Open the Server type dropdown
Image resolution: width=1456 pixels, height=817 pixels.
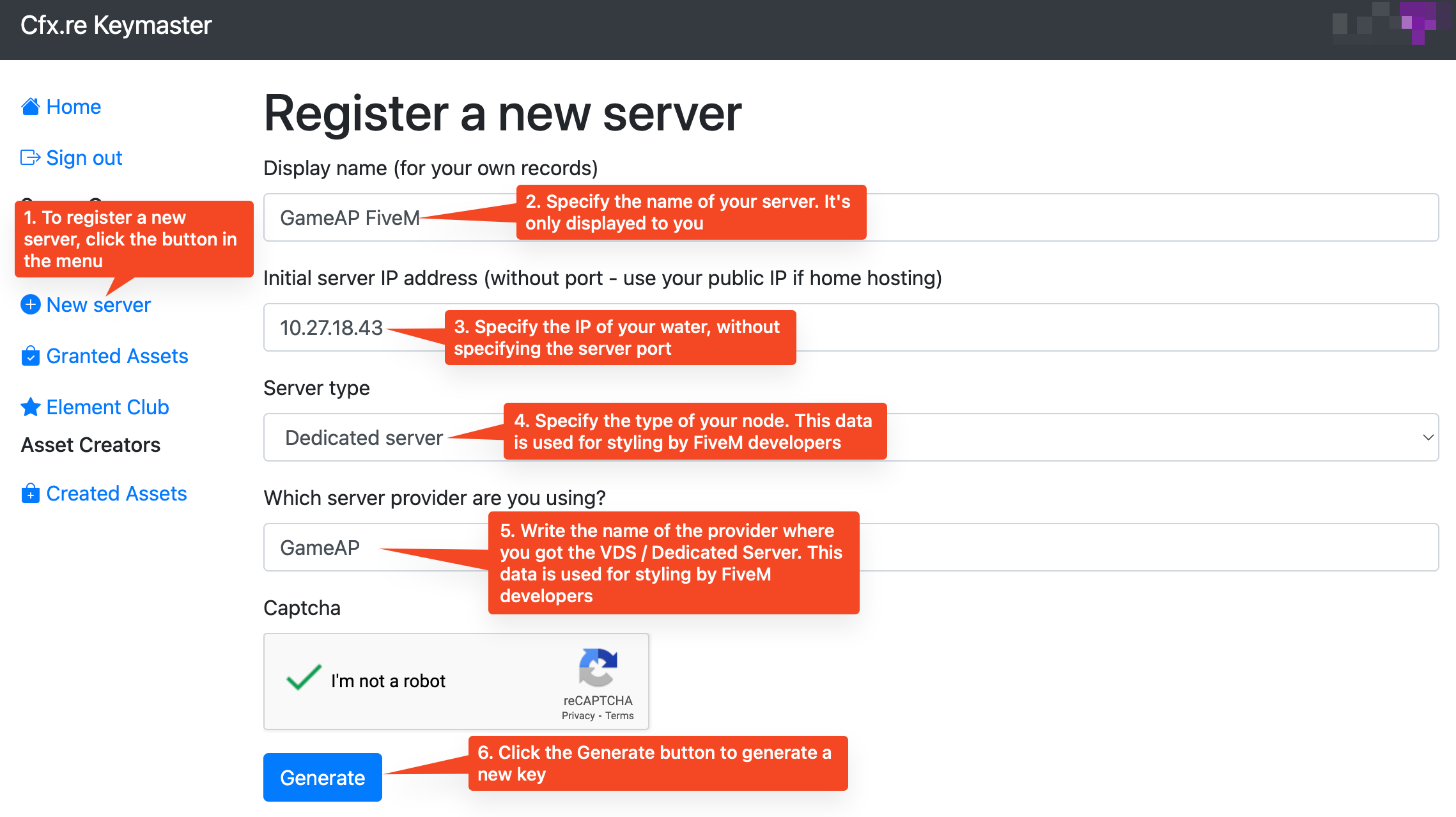pos(851,437)
